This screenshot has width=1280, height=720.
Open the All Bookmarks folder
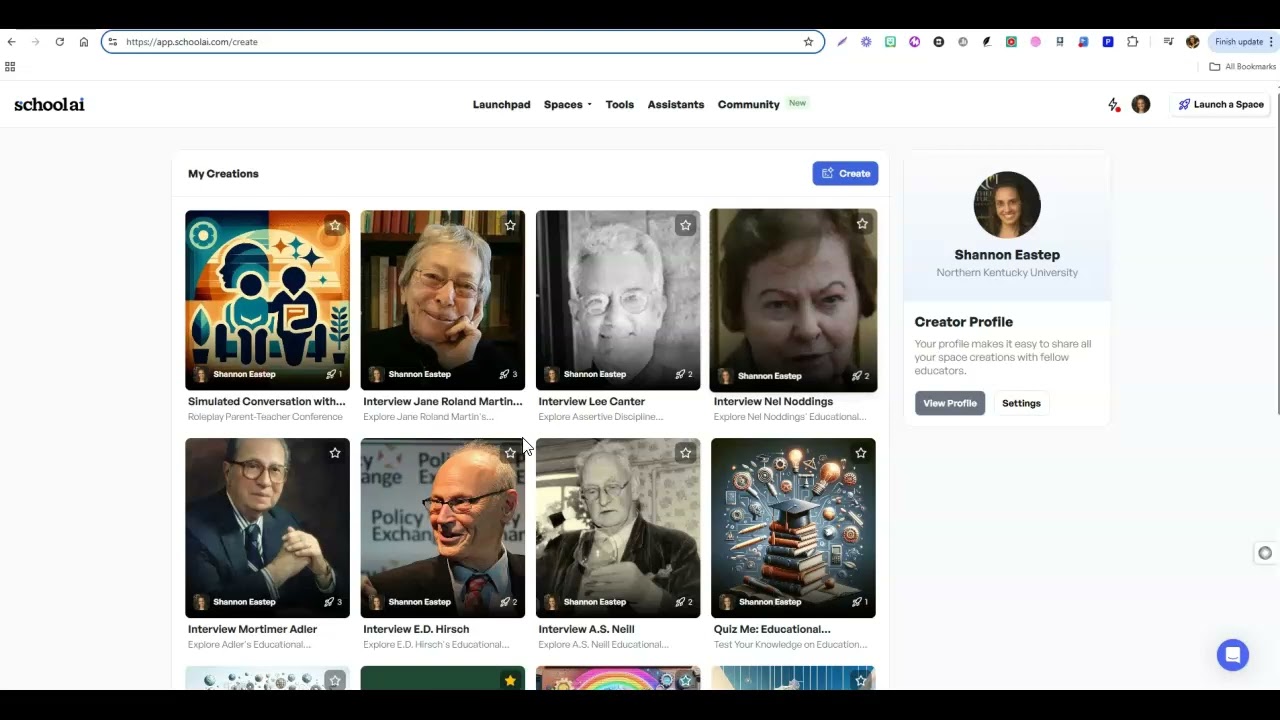pyautogui.click(x=1242, y=67)
